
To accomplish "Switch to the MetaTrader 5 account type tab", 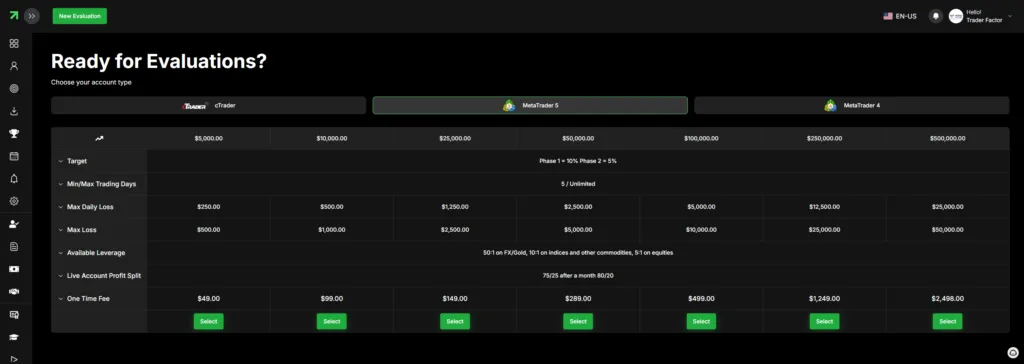I will tap(530, 105).
